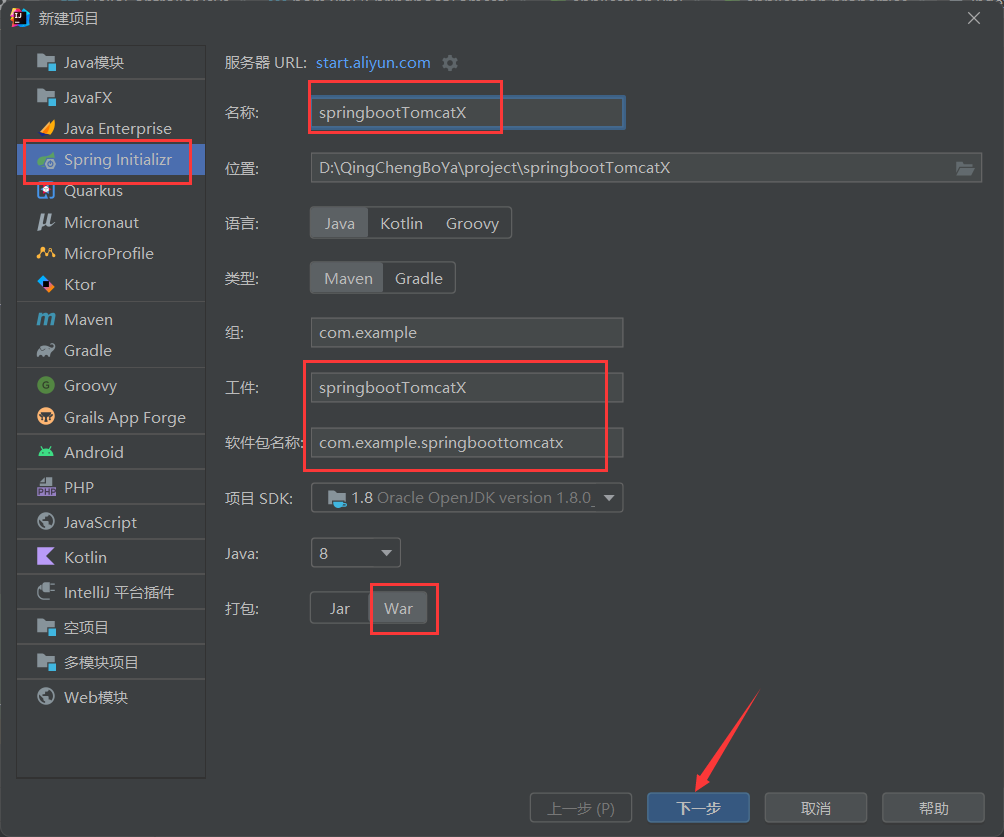
Task: Click the JavaScript globe icon
Action: (x=46, y=522)
